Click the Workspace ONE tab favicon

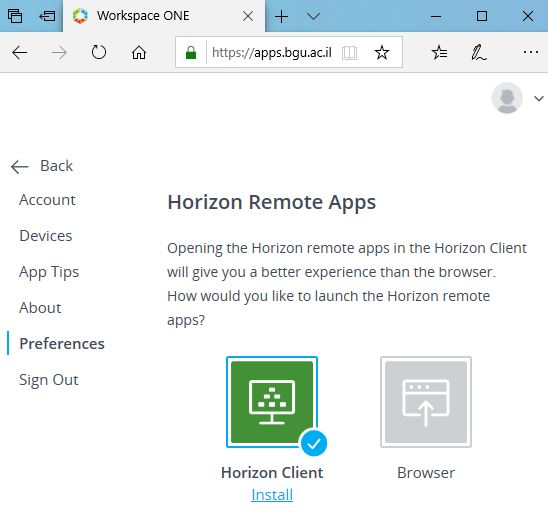point(80,16)
